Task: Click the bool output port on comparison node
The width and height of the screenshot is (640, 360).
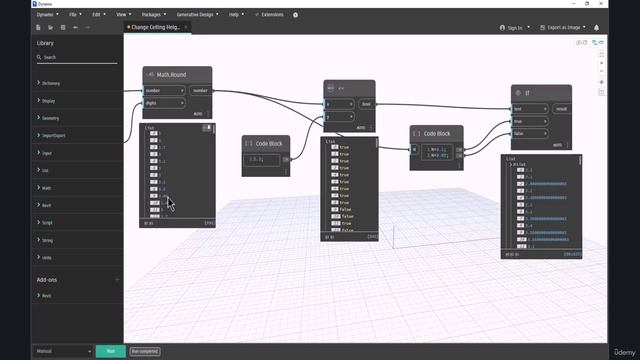Action: tap(367, 104)
